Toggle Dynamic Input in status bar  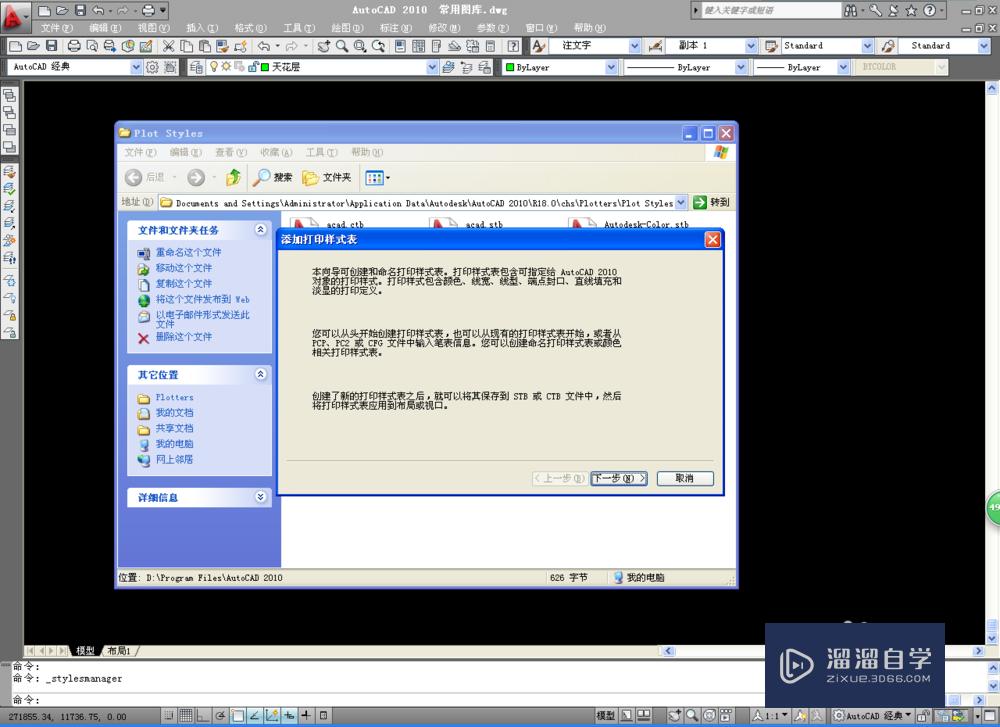289,716
